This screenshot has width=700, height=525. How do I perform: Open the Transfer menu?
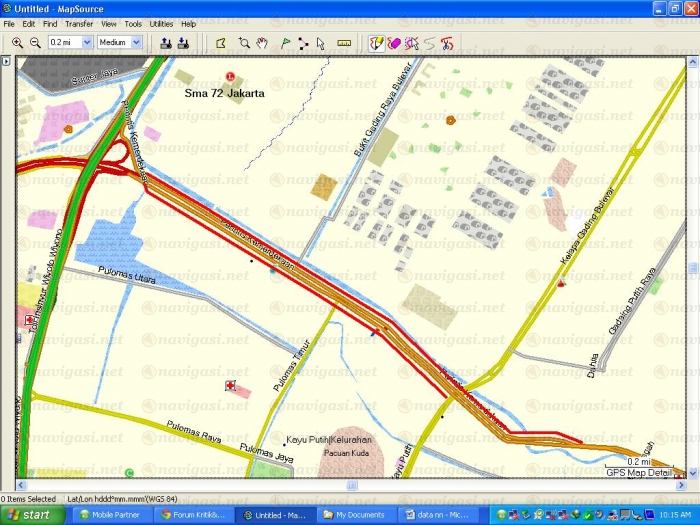coord(79,23)
